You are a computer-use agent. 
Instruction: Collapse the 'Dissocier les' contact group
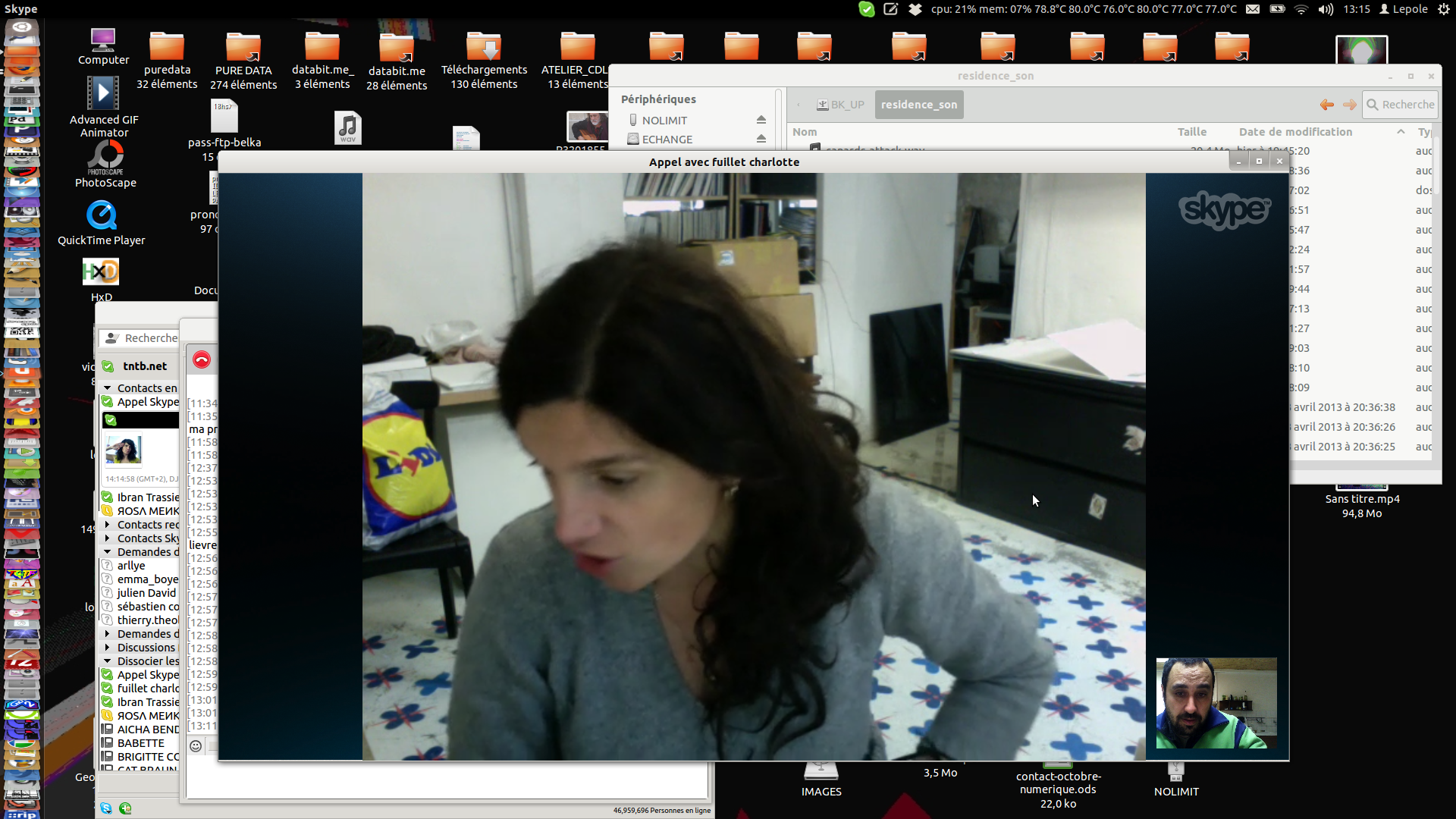pos(108,661)
